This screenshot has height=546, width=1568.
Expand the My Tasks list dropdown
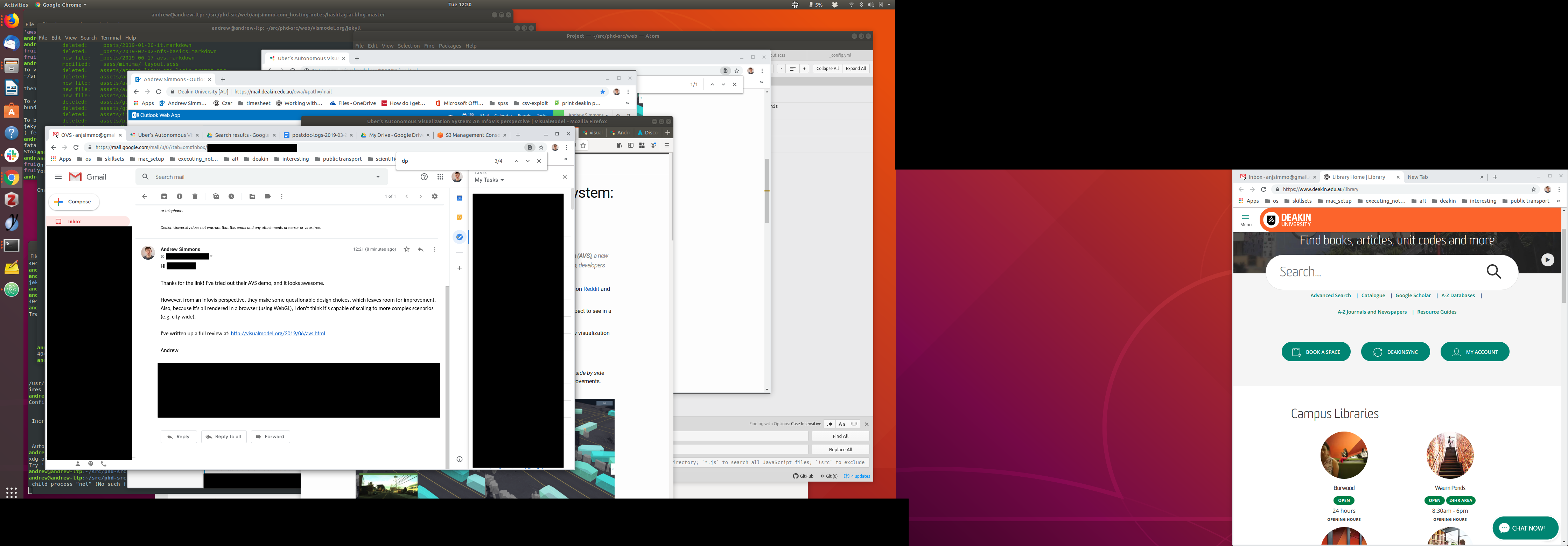tap(502, 180)
